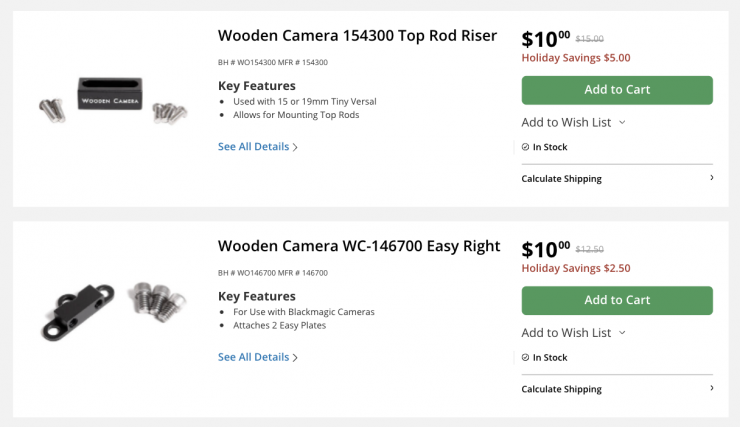This screenshot has height=427, width=740.
Task: Expand the Add to Wish List dropdown for the Easy Right
Action: point(566,332)
